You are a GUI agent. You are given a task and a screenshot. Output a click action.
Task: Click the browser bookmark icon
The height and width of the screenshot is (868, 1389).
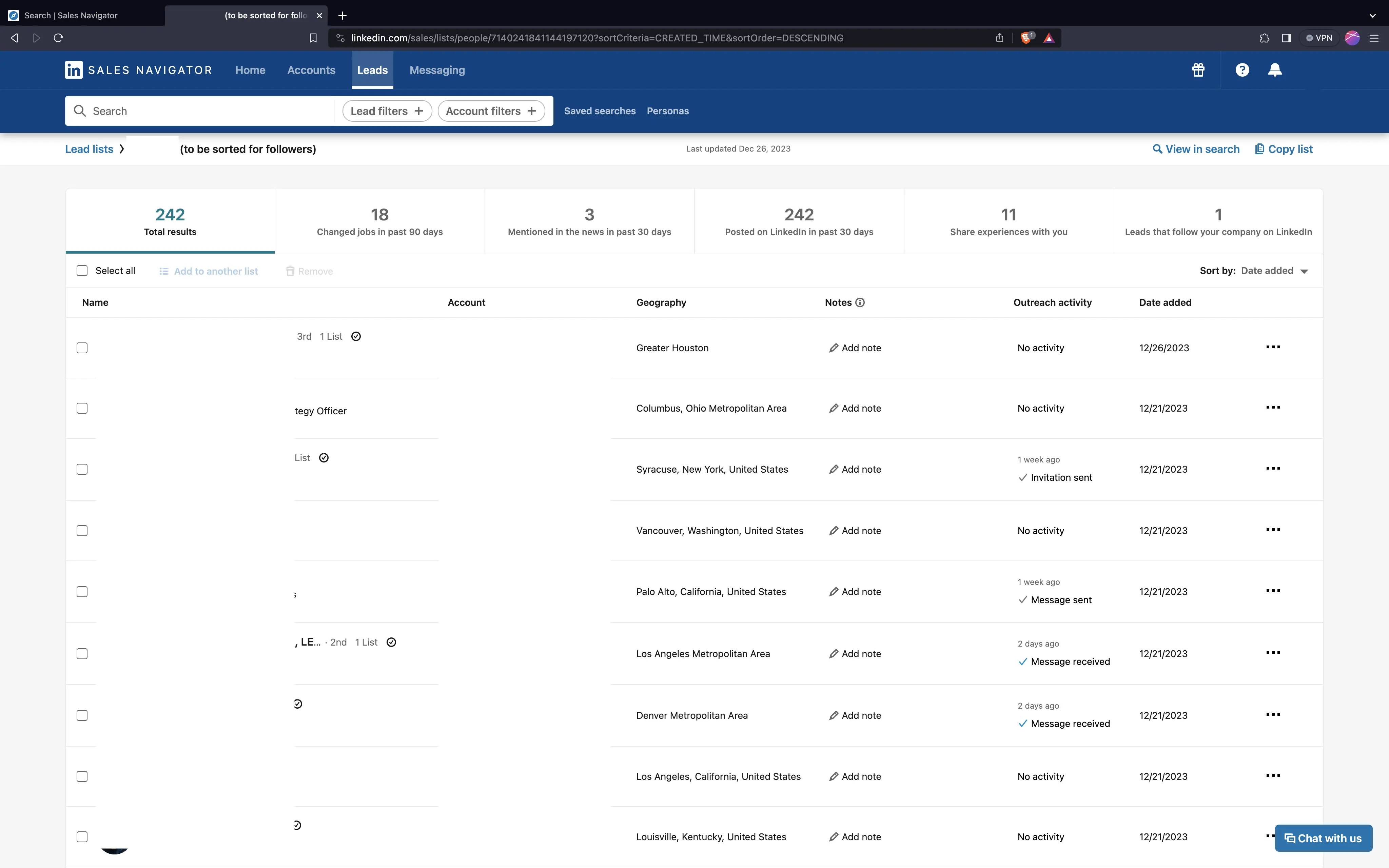313,38
